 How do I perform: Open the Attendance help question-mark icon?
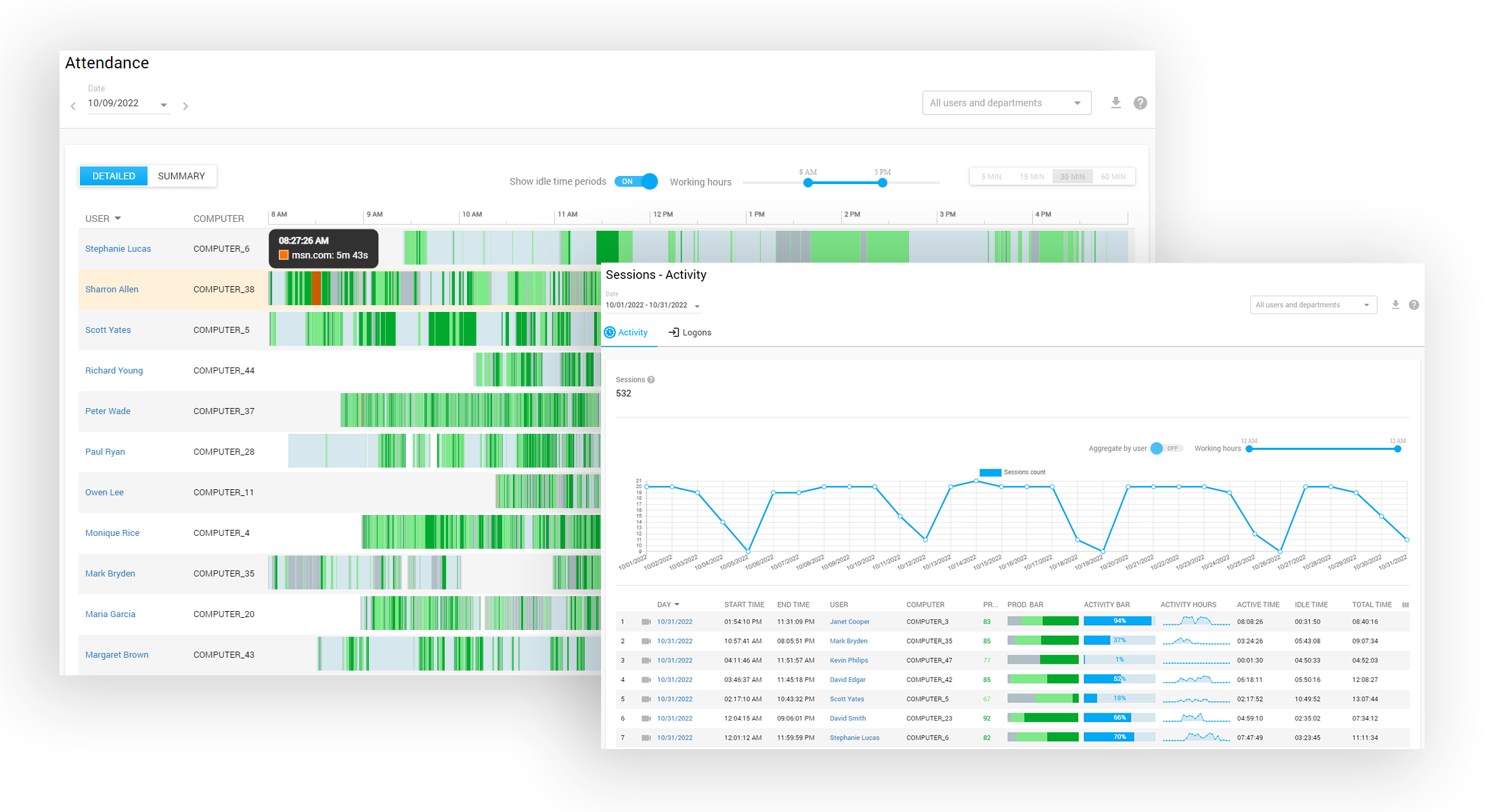pos(1140,103)
